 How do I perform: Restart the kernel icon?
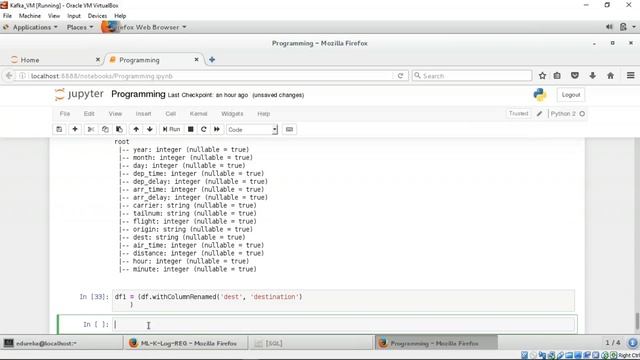click(204, 129)
